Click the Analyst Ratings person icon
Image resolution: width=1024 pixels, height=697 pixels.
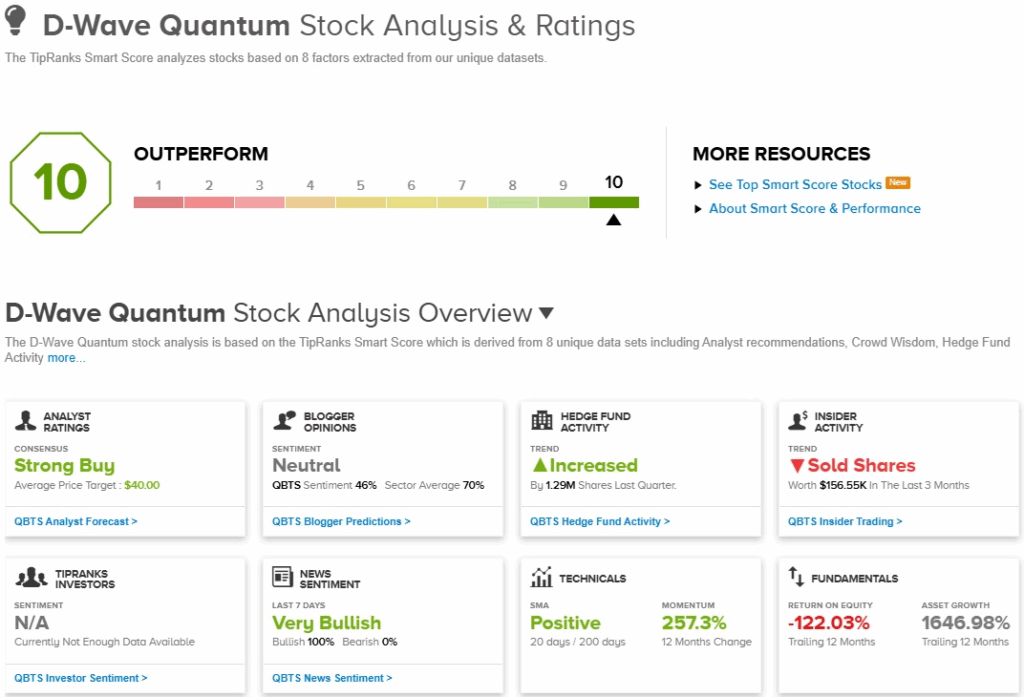pos(26,421)
